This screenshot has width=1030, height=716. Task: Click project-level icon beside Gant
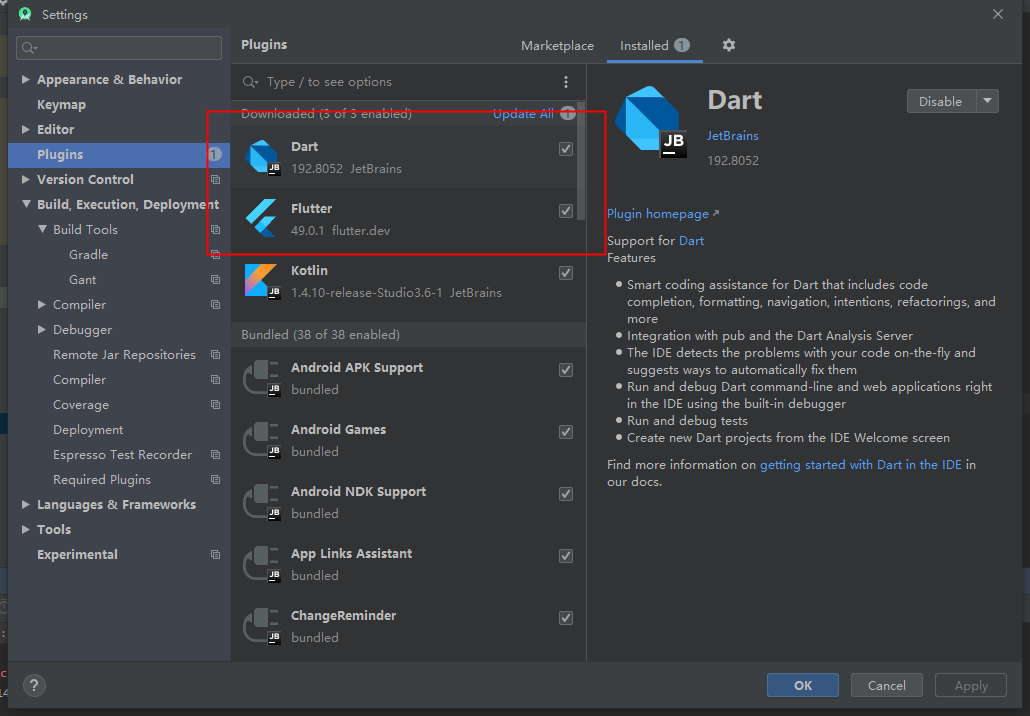coord(215,279)
